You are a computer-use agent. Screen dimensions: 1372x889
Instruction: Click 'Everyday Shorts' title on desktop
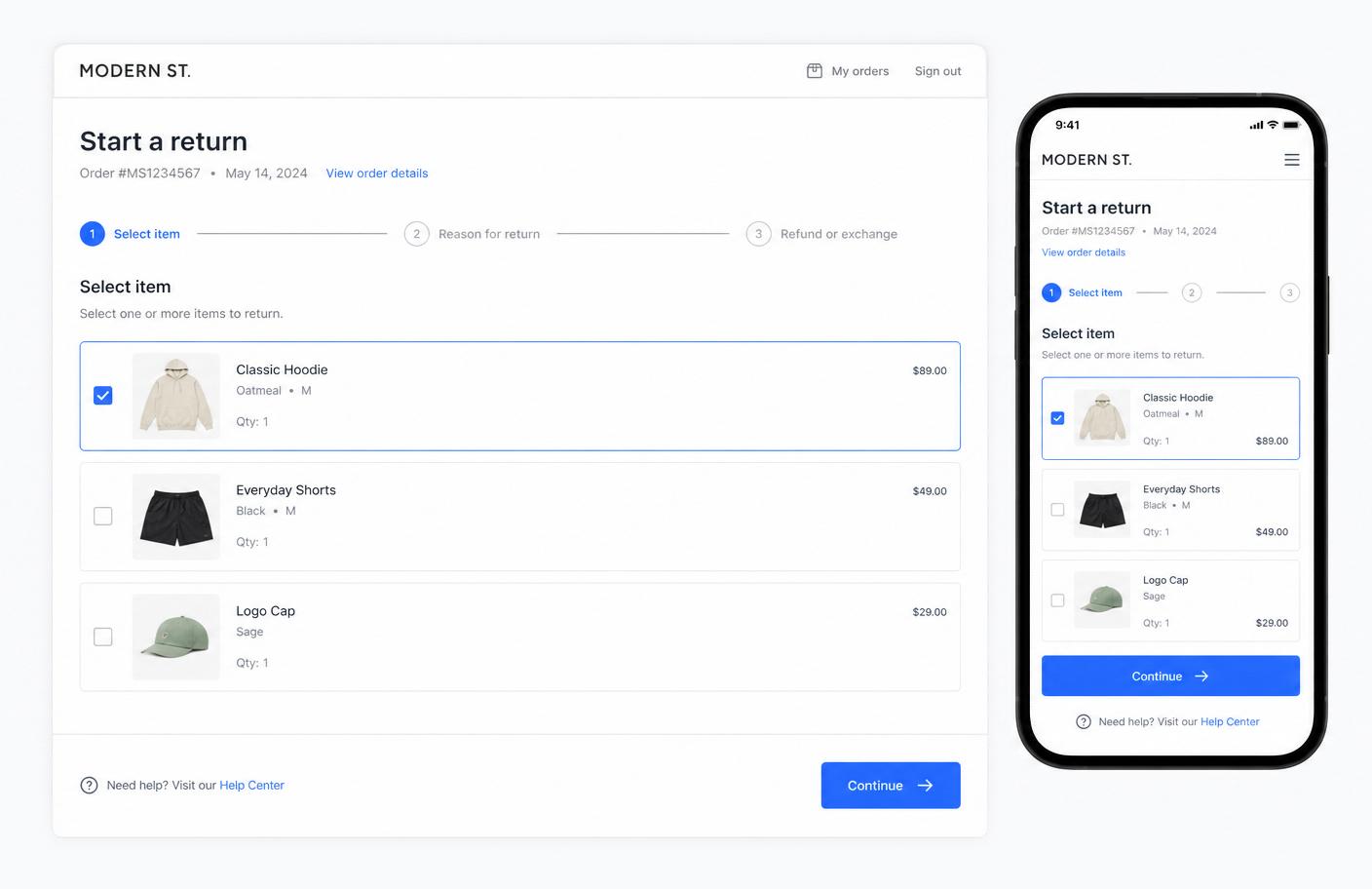(x=286, y=490)
